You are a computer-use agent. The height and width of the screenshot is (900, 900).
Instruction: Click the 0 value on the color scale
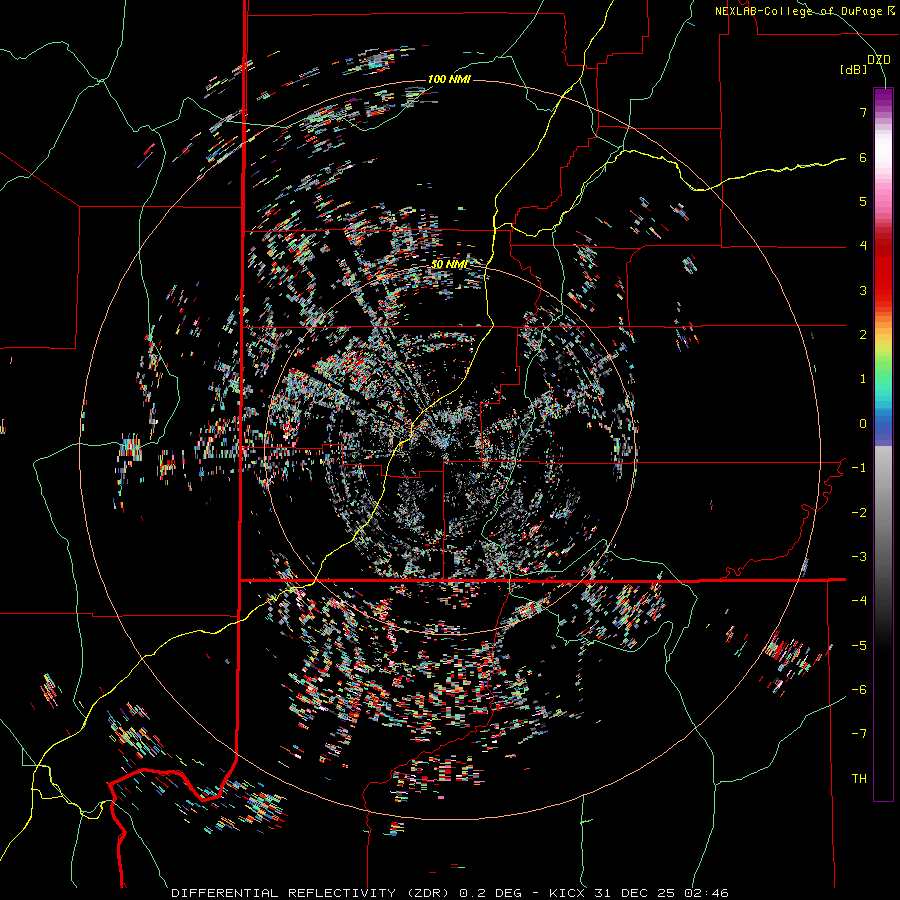(x=863, y=424)
